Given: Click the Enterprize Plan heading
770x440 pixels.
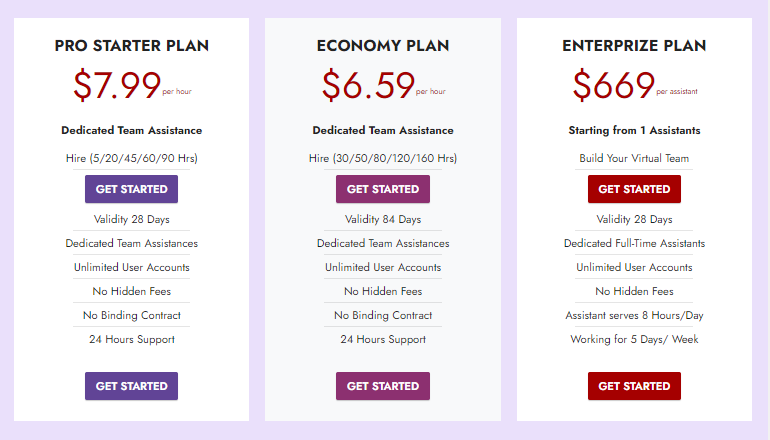Looking at the screenshot, I should coord(634,46).
